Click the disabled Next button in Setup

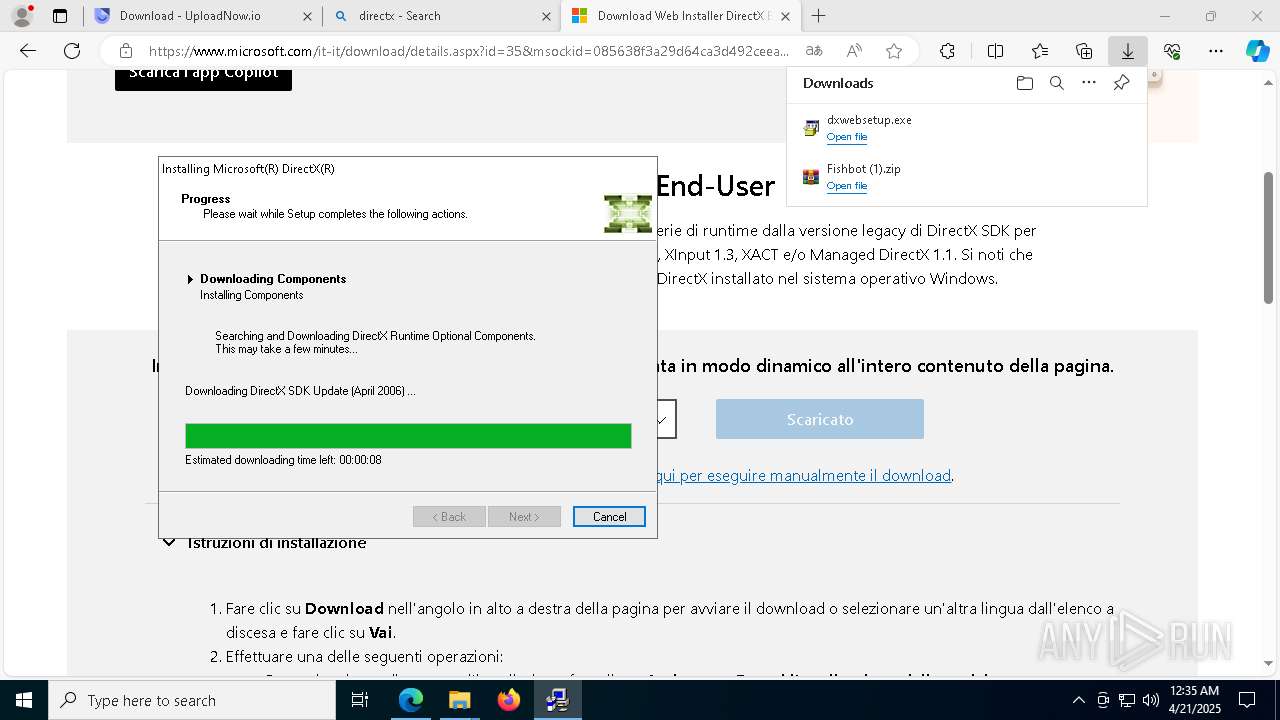[x=524, y=517]
